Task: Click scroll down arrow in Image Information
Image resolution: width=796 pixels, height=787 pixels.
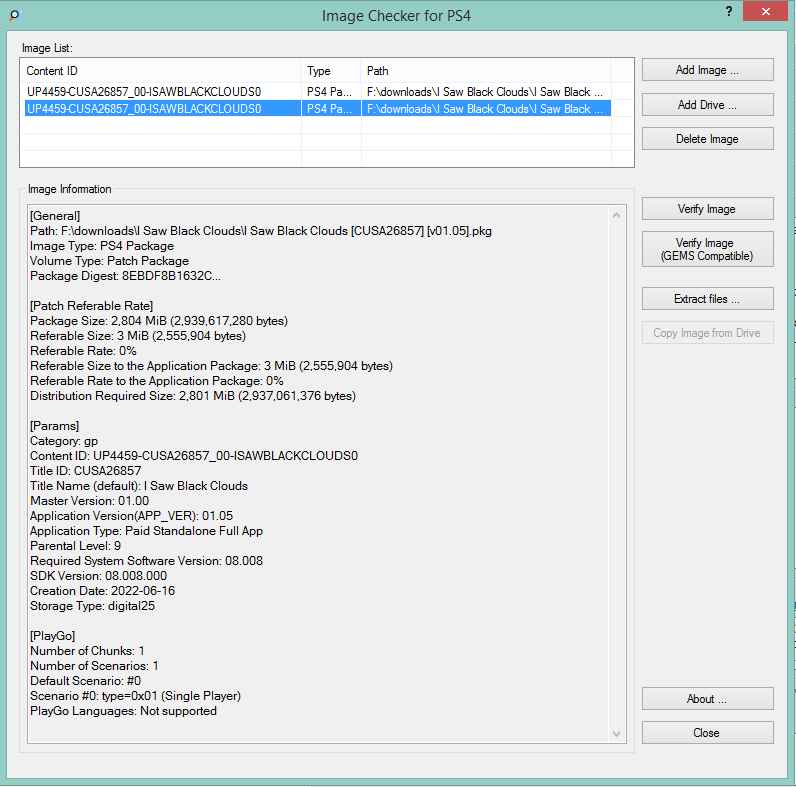Action: pos(616,734)
